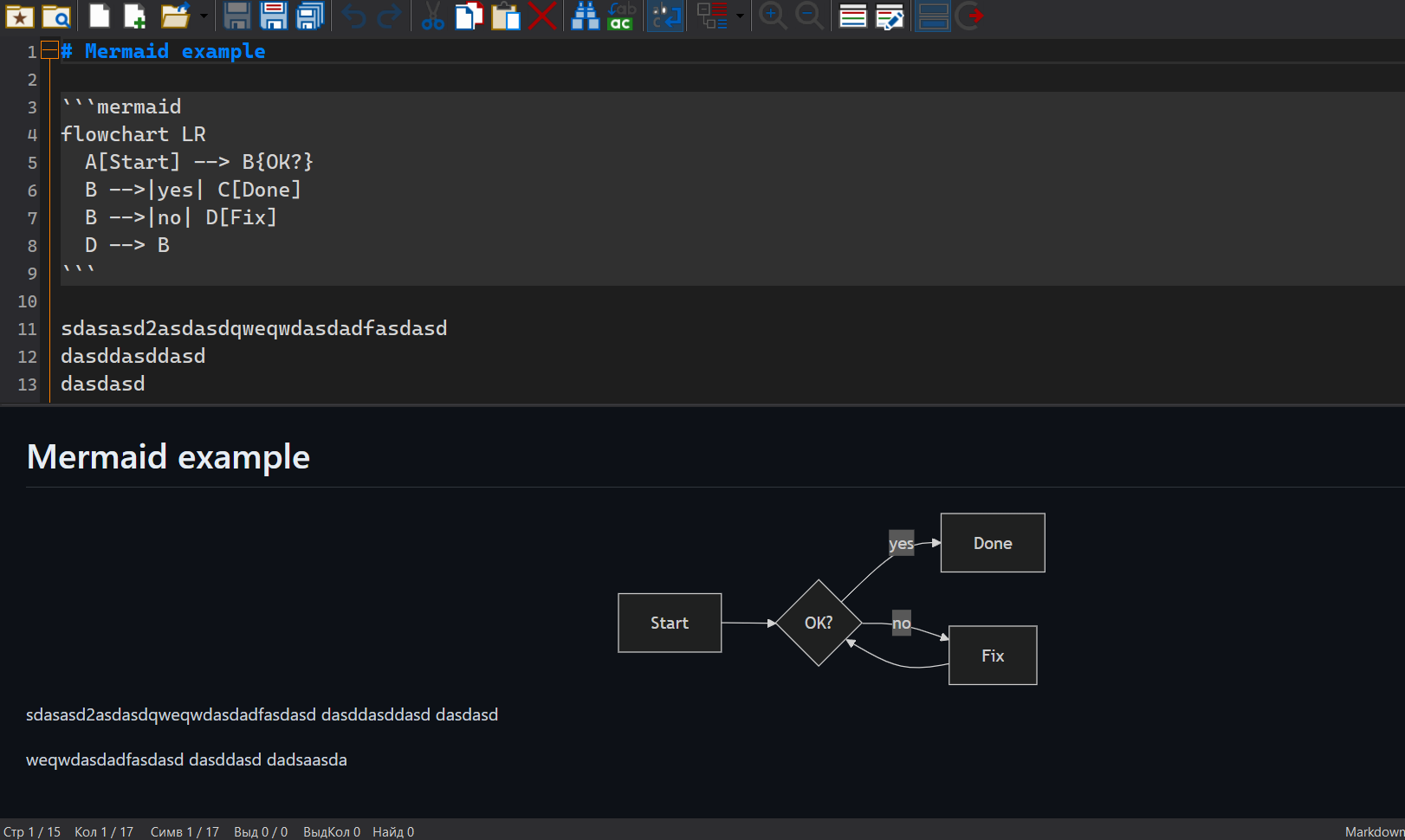Click the 'ВыдКол 0' status entry
This screenshot has height=840, width=1405.
tap(332, 831)
